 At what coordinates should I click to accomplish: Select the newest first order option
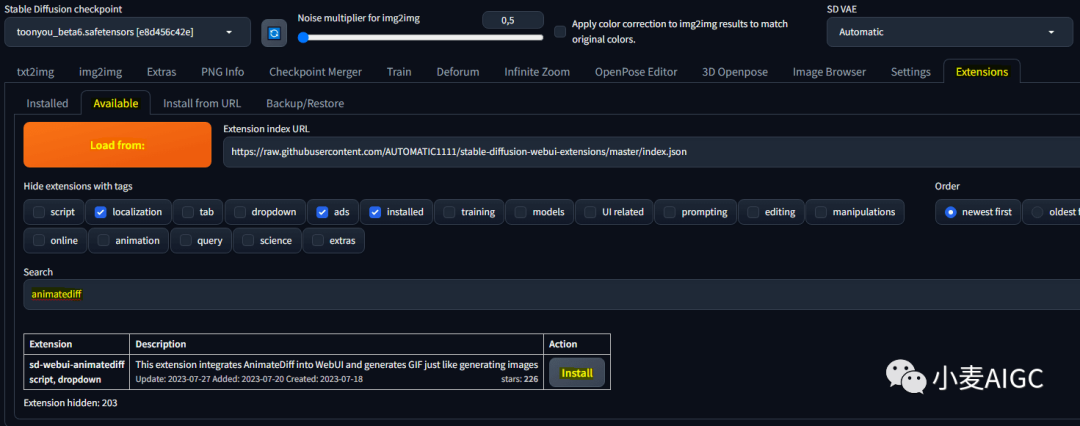(x=951, y=212)
